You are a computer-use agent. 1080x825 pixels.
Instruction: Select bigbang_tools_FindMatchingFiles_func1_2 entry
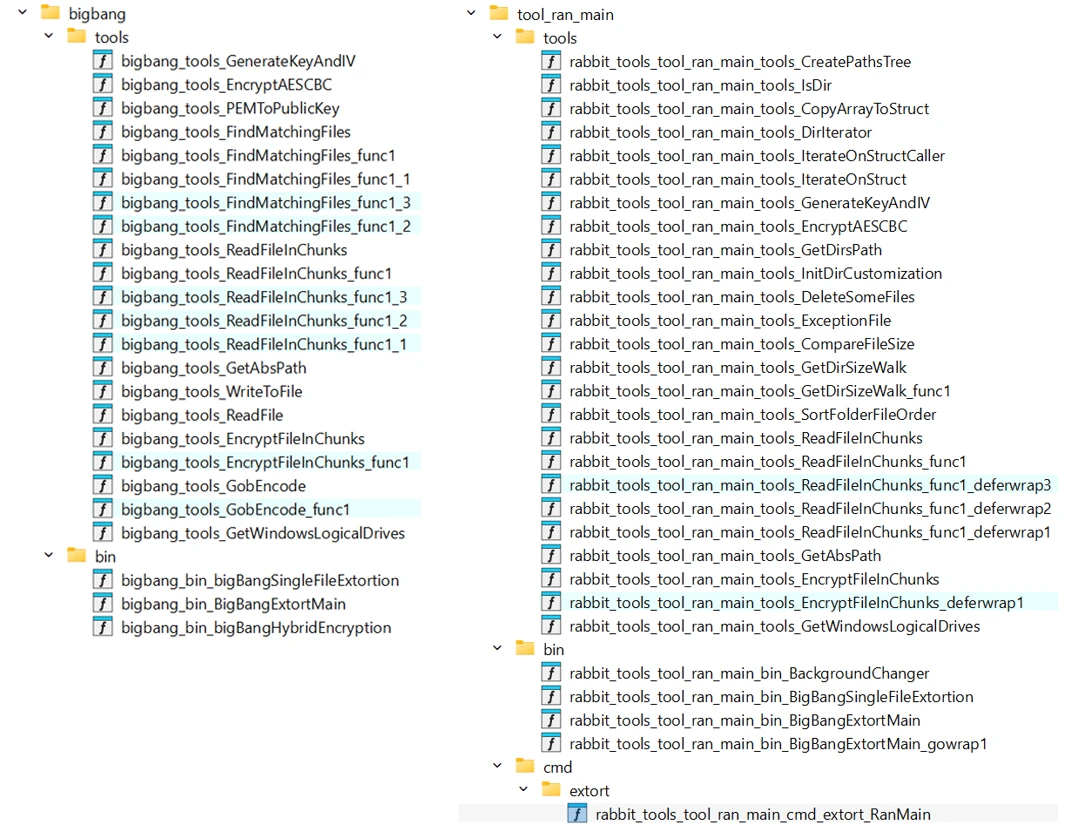point(266,226)
